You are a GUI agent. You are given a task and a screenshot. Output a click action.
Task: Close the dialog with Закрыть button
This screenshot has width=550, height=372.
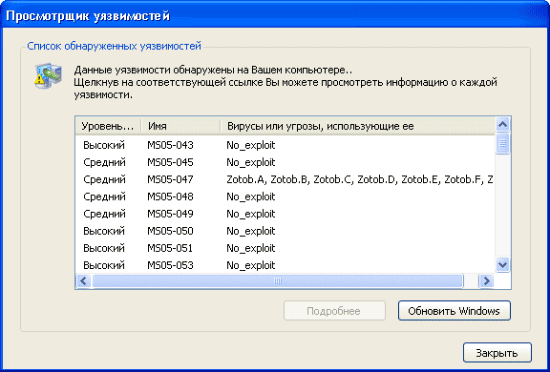tap(497, 353)
